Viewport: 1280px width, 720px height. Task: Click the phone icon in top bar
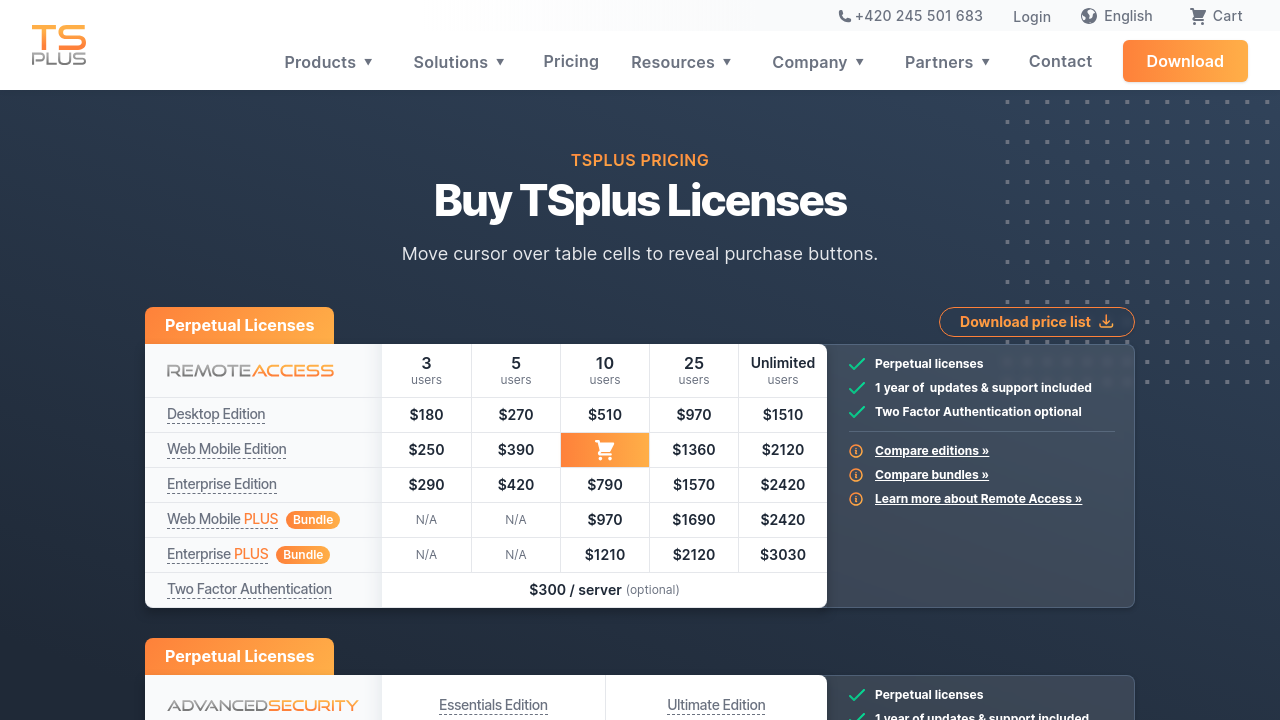(845, 16)
